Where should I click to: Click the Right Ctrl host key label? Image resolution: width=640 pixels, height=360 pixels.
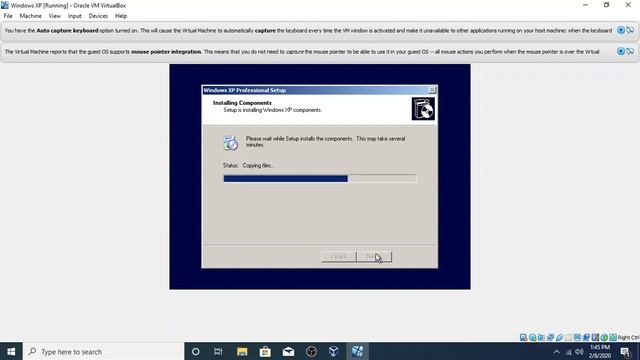pyautogui.click(x=629, y=338)
